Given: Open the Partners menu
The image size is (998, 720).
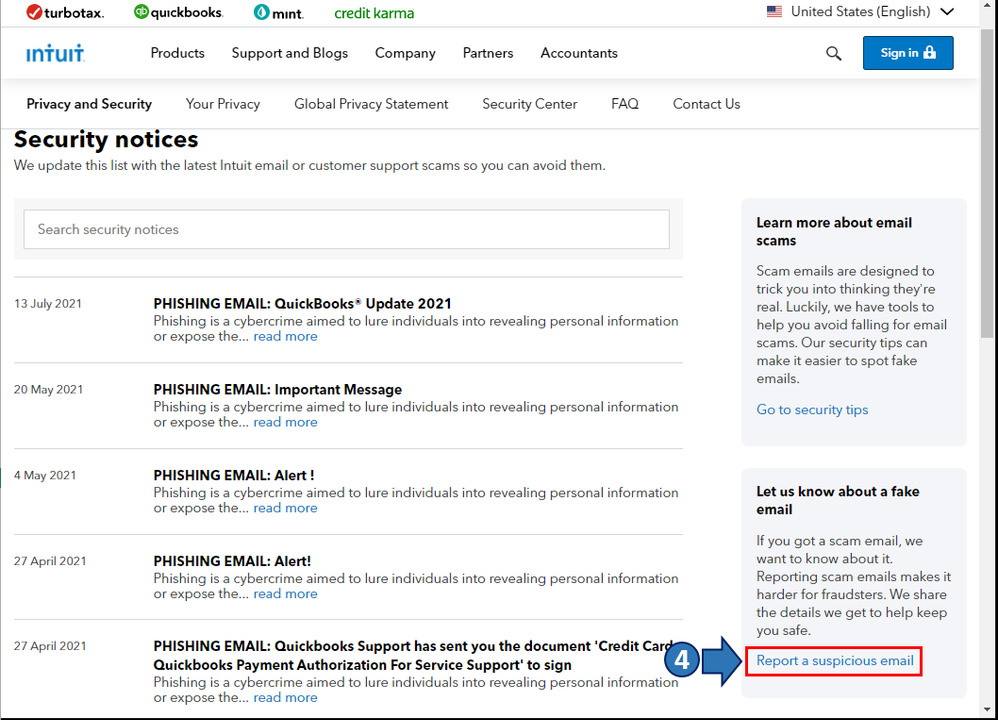Looking at the screenshot, I should pyautogui.click(x=488, y=53).
